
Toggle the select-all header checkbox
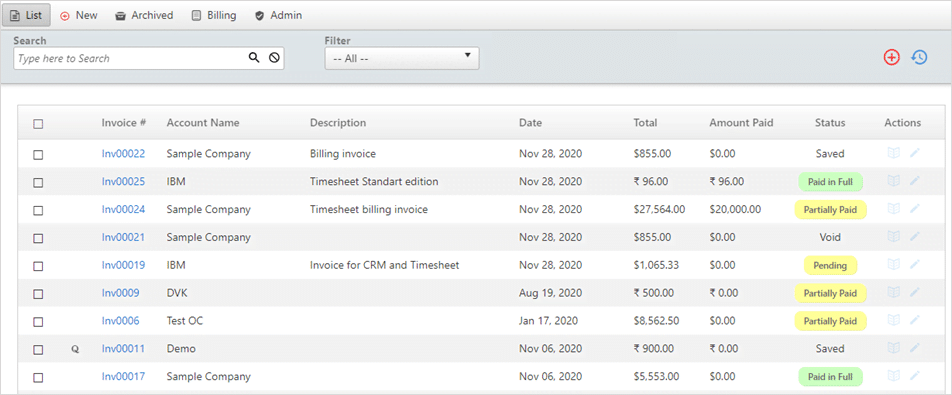pyautogui.click(x=38, y=124)
